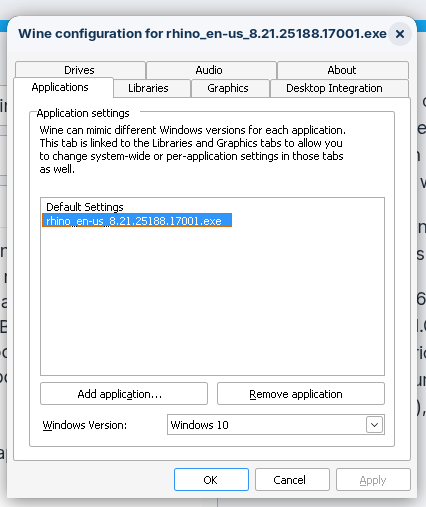The height and width of the screenshot is (507, 426).
Task: Select Default Settings in the application list
Action: [x=85, y=207]
